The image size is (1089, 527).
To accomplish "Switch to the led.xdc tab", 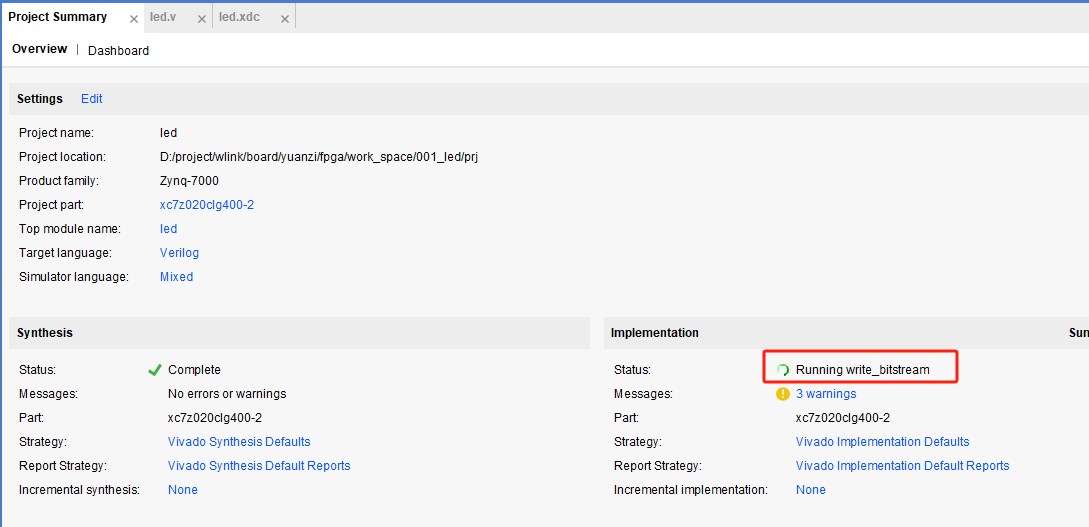I will point(240,18).
